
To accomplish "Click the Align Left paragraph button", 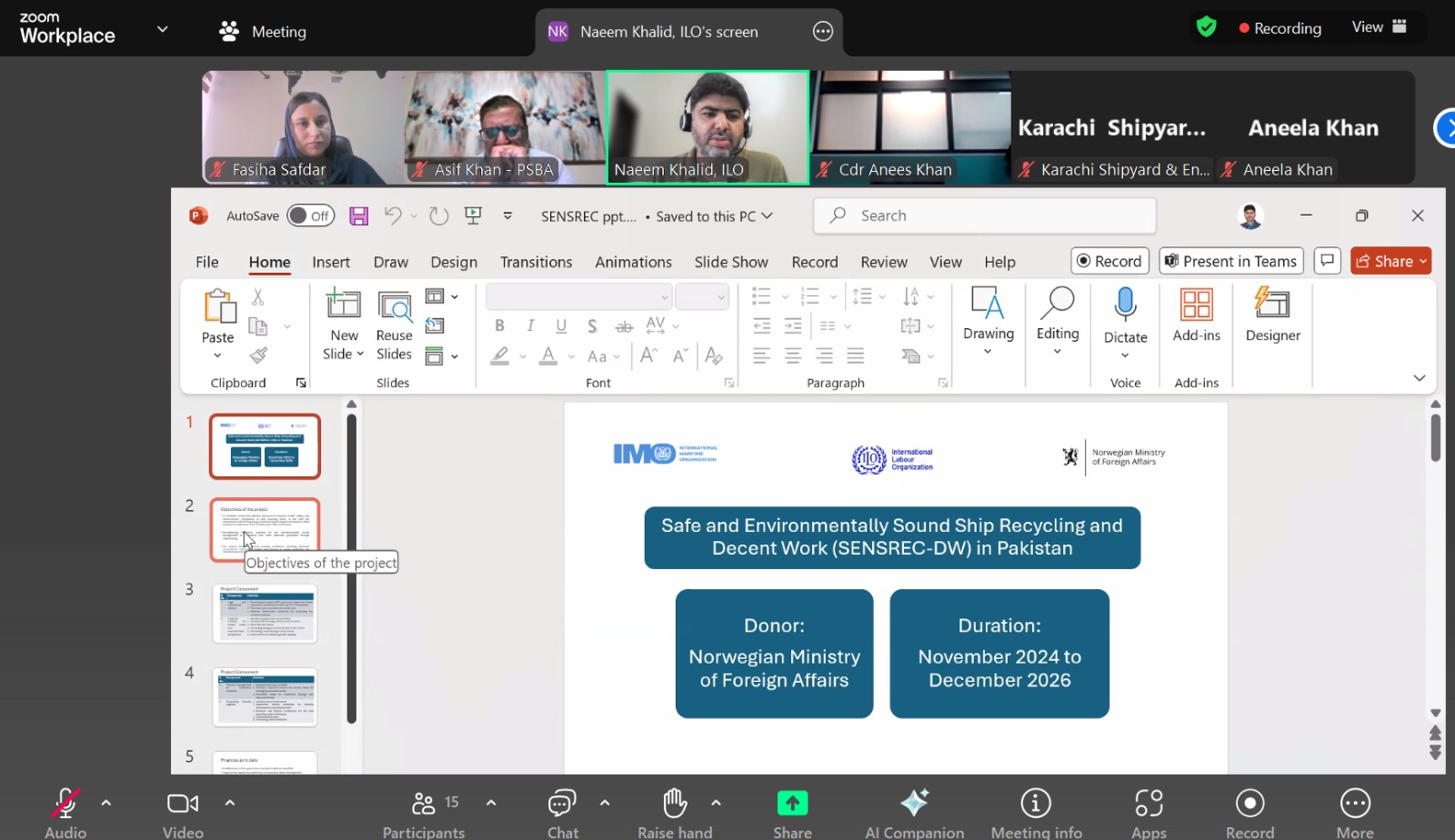I will (762, 355).
